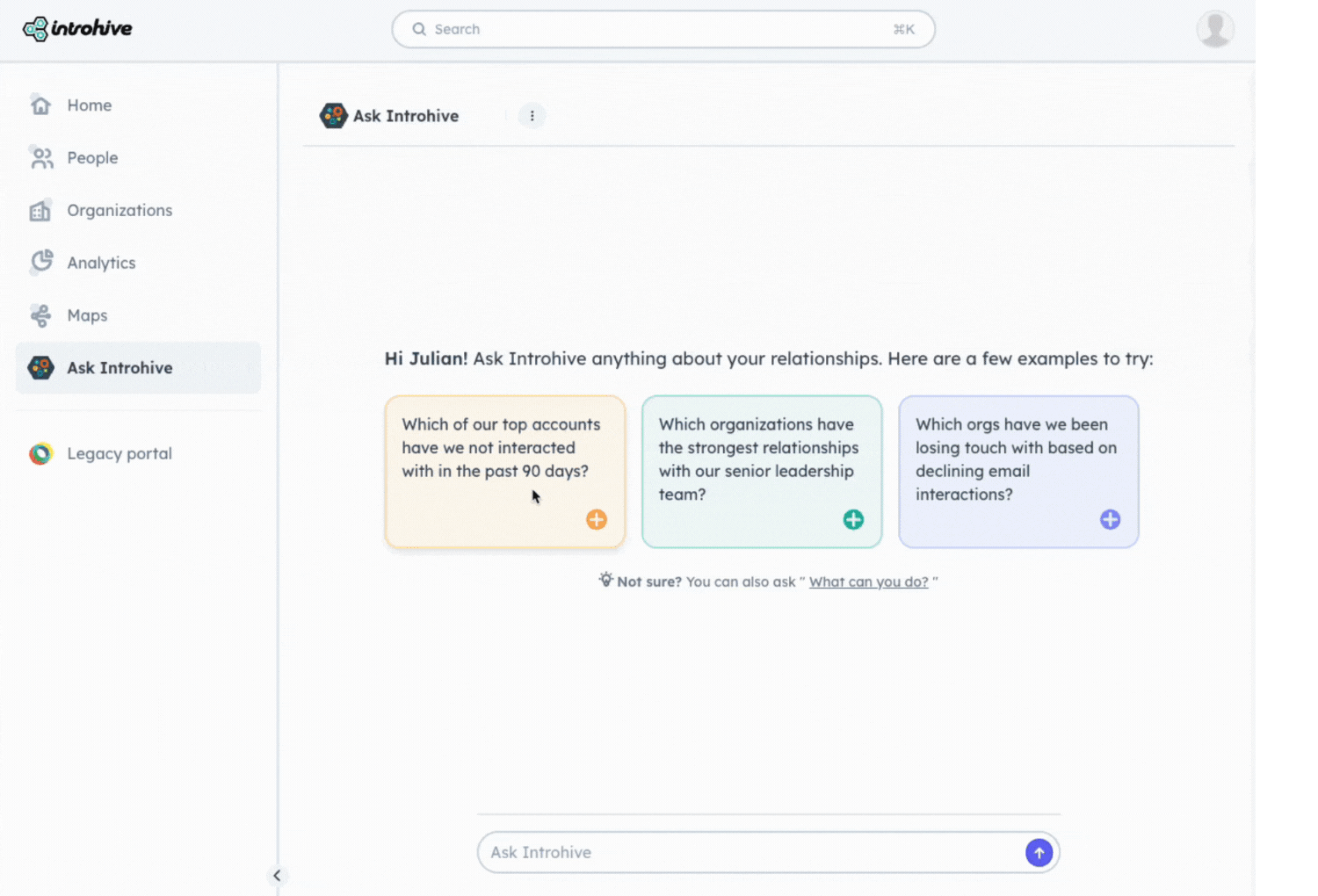The width and height of the screenshot is (1318, 896).
Task: Send the question with the arrow button
Action: [x=1039, y=852]
